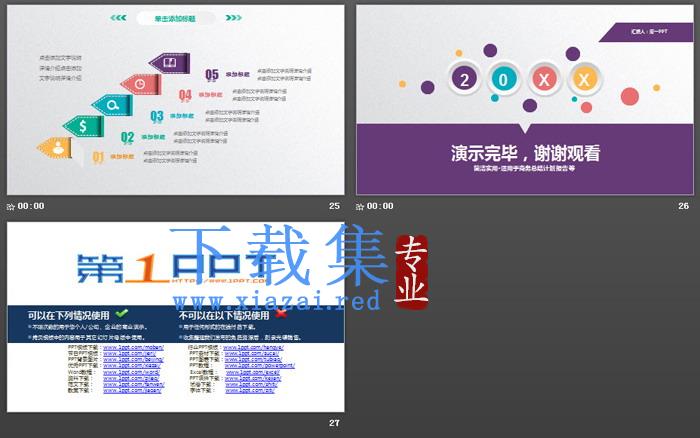Click slide number 27 label
700x438 pixels.
point(334,423)
